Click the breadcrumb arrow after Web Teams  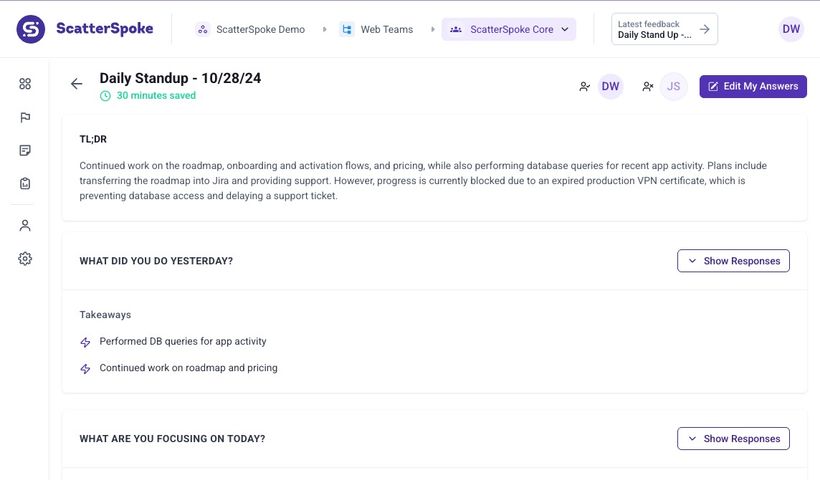click(x=432, y=29)
